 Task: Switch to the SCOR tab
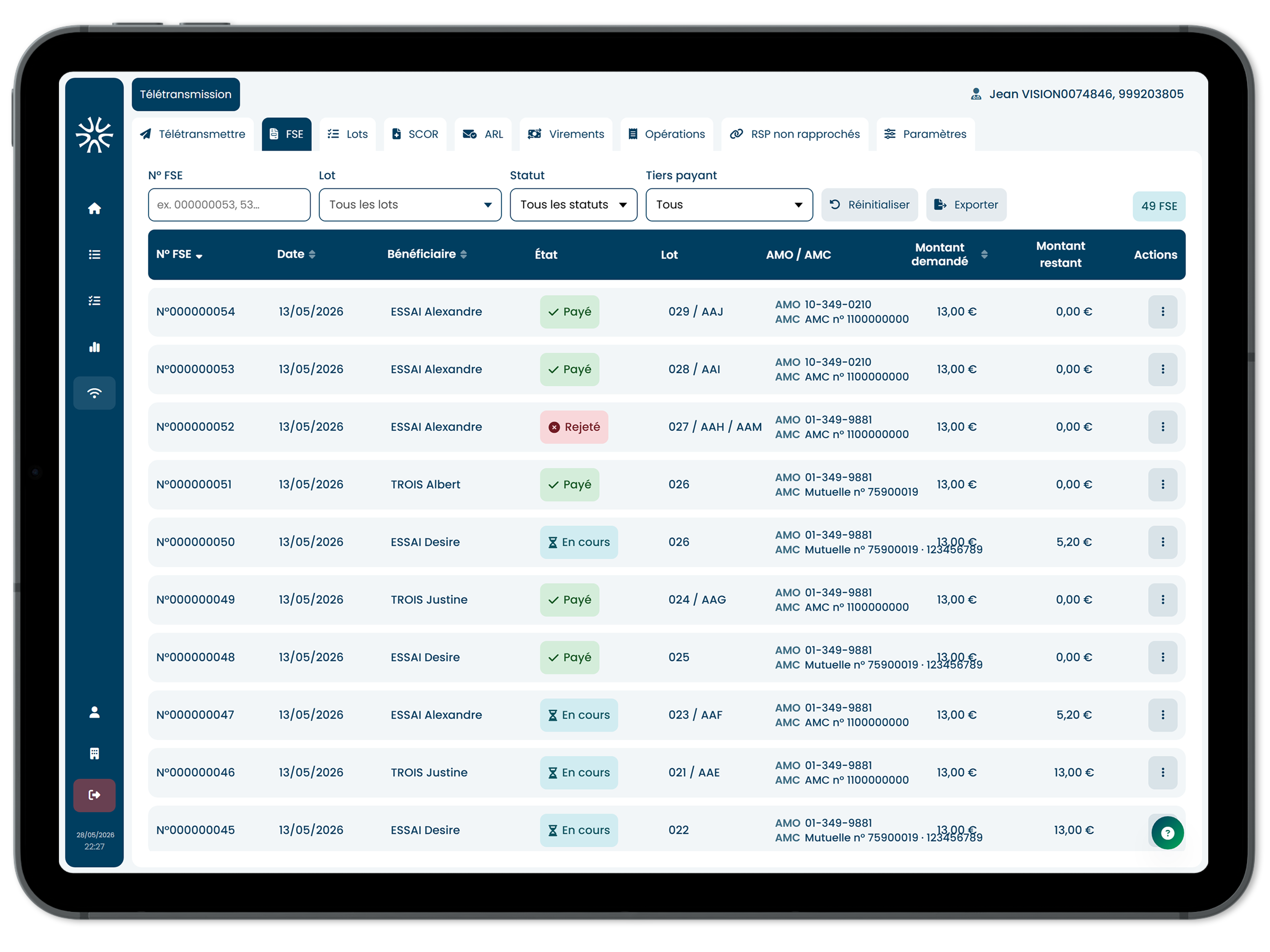(415, 134)
